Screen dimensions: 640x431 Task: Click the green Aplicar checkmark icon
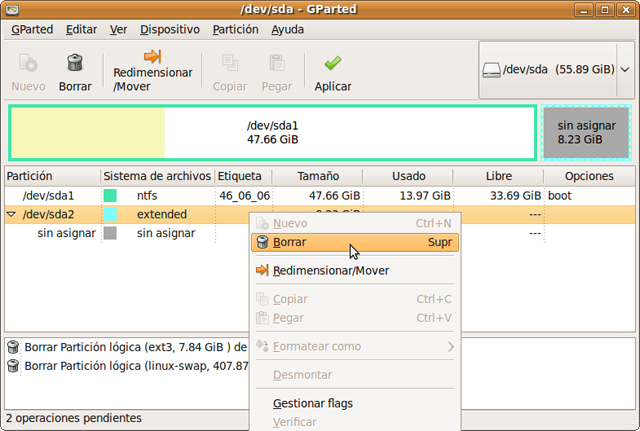pyautogui.click(x=332, y=63)
